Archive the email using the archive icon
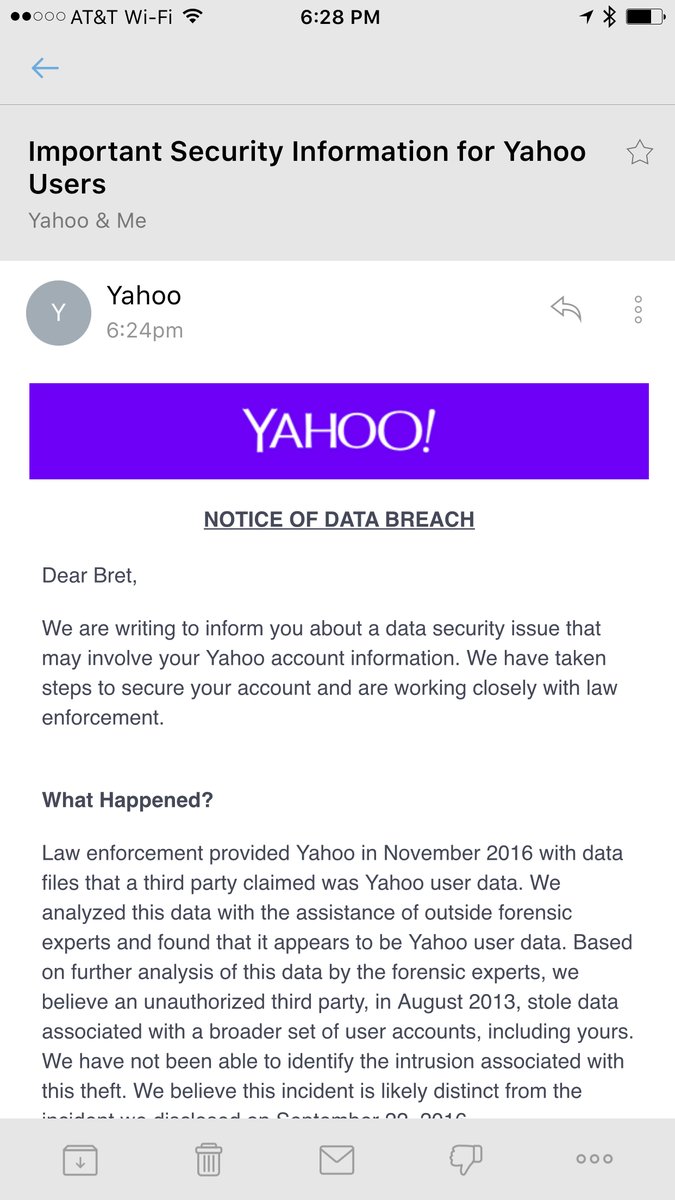Viewport: 675px width, 1200px height. coord(81,1158)
